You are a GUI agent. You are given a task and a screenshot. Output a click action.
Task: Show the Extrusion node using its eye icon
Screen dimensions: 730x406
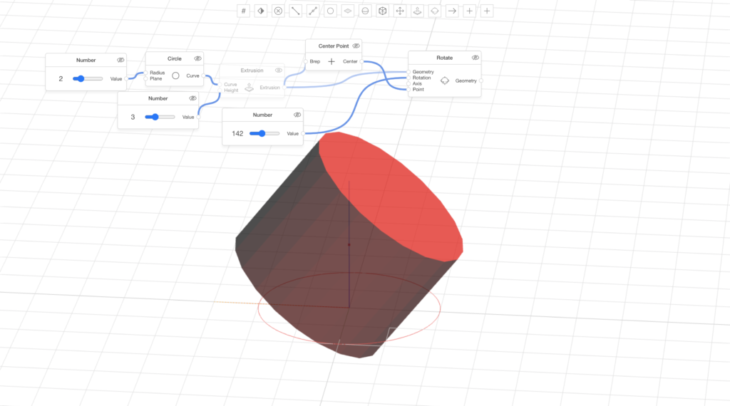[278, 70]
